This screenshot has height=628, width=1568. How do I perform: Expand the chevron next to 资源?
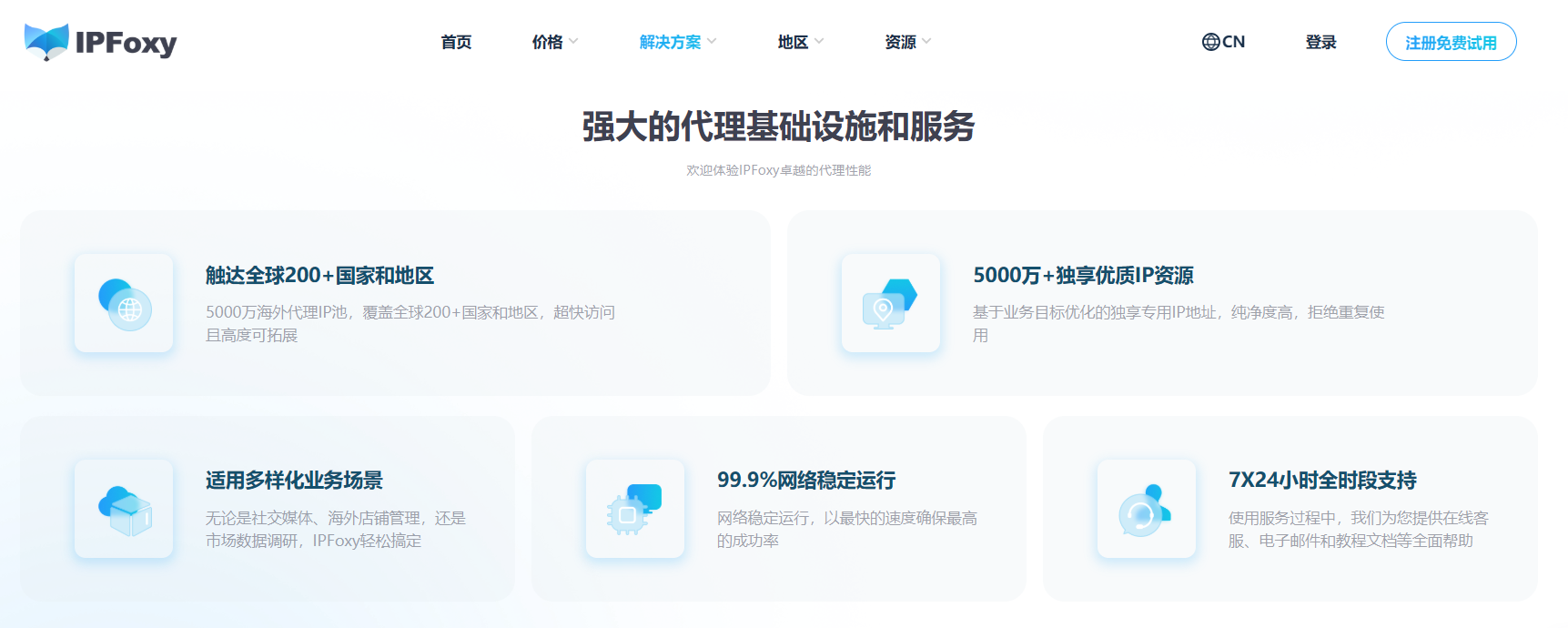pos(926,41)
